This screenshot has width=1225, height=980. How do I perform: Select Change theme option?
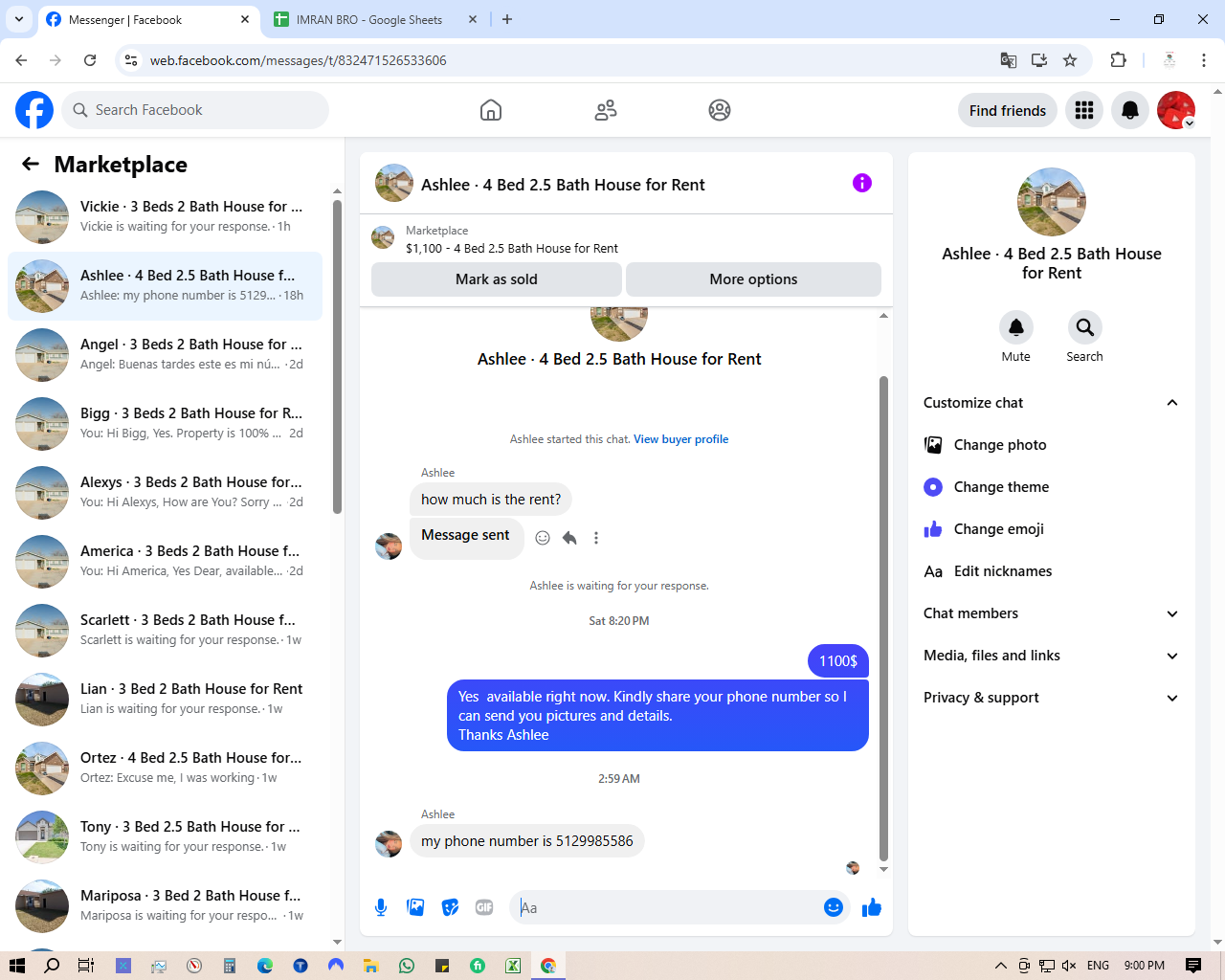[x=1051, y=487]
